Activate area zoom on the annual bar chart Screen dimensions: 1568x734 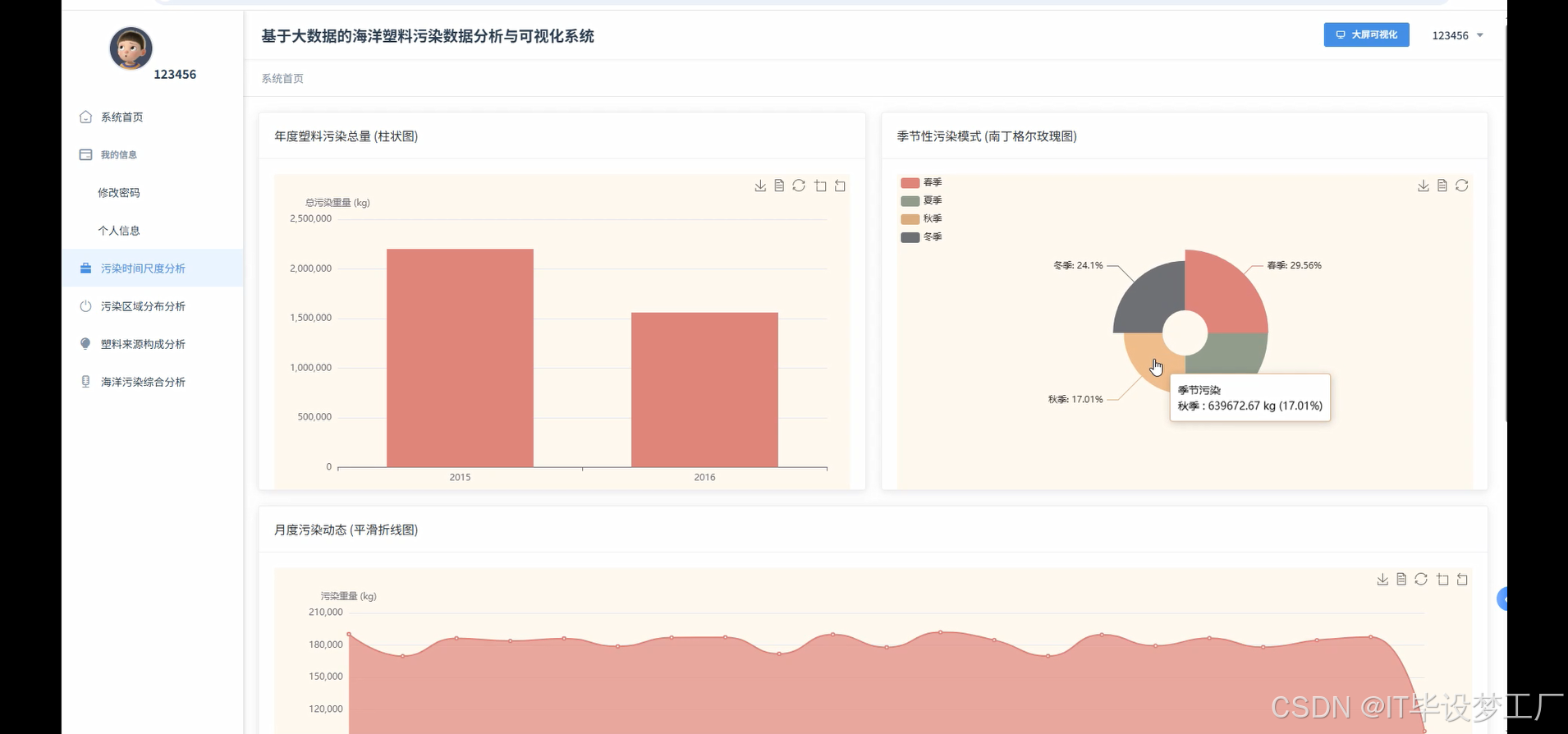point(820,186)
